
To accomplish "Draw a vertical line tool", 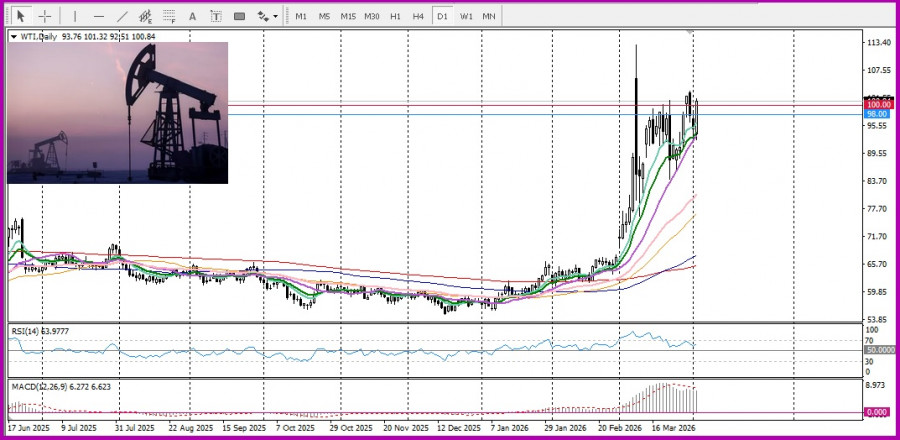I will 74,16.
